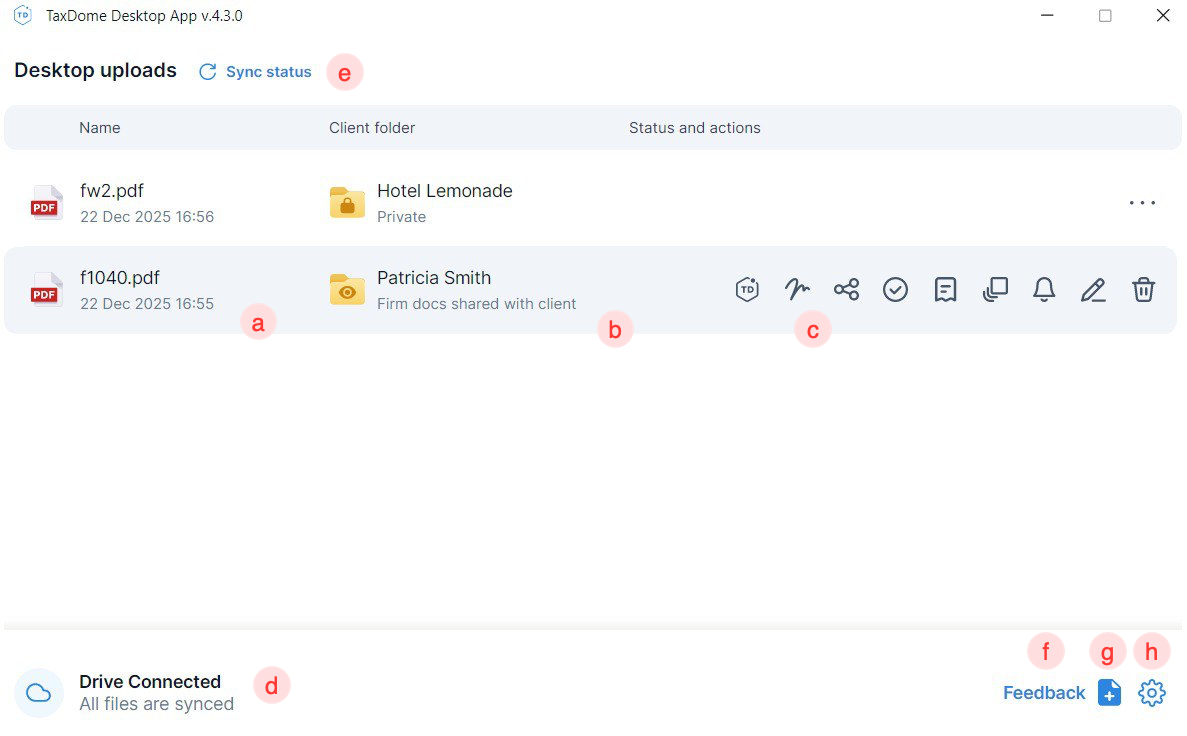Click the share icon for f1040.pdf
Image resolution: width=1187 pixels, height=736 pixels.
point(846,290)
